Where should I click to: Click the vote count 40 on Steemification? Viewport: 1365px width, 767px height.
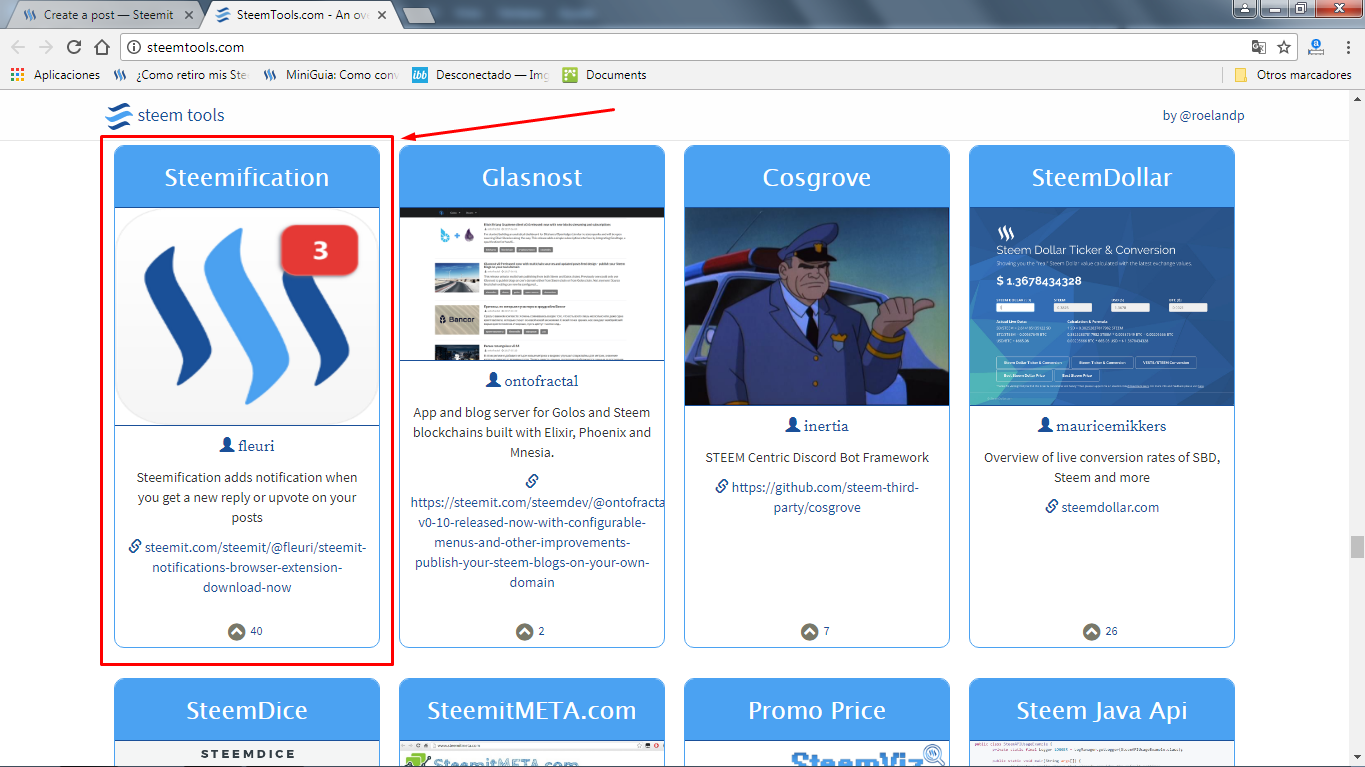(257, 631)
